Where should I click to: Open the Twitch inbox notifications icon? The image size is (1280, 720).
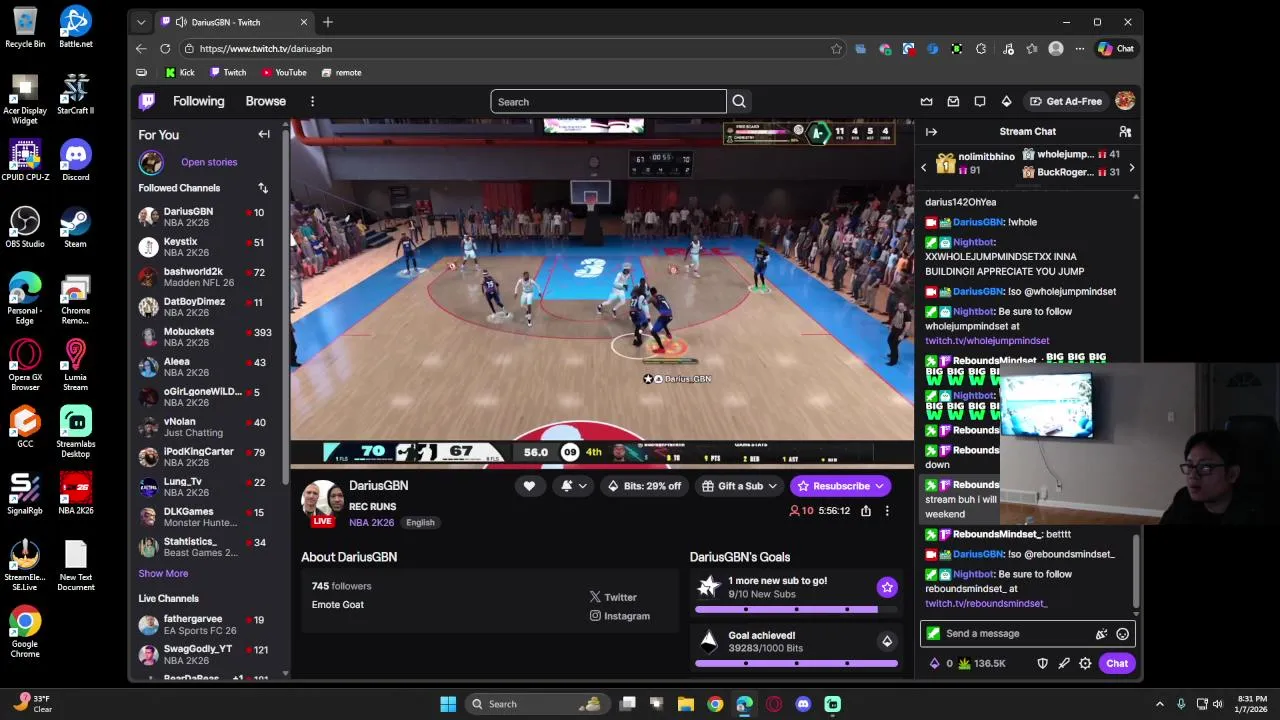pyautogui.click(x=953, y=101)
